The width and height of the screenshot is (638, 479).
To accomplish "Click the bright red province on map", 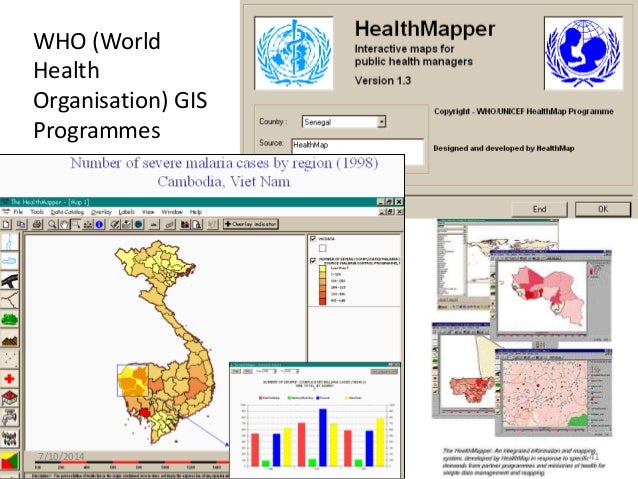I will (x=144, y=413).
